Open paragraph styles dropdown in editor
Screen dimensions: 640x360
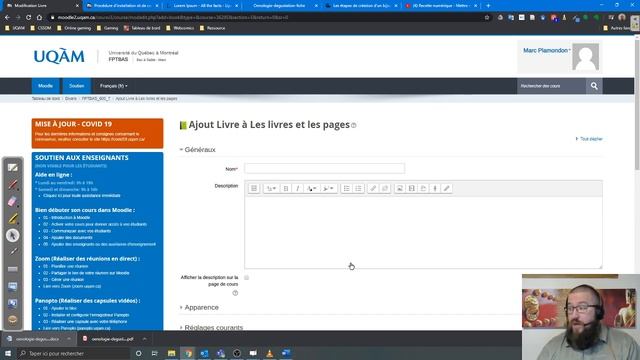click(x=271, y=188)
